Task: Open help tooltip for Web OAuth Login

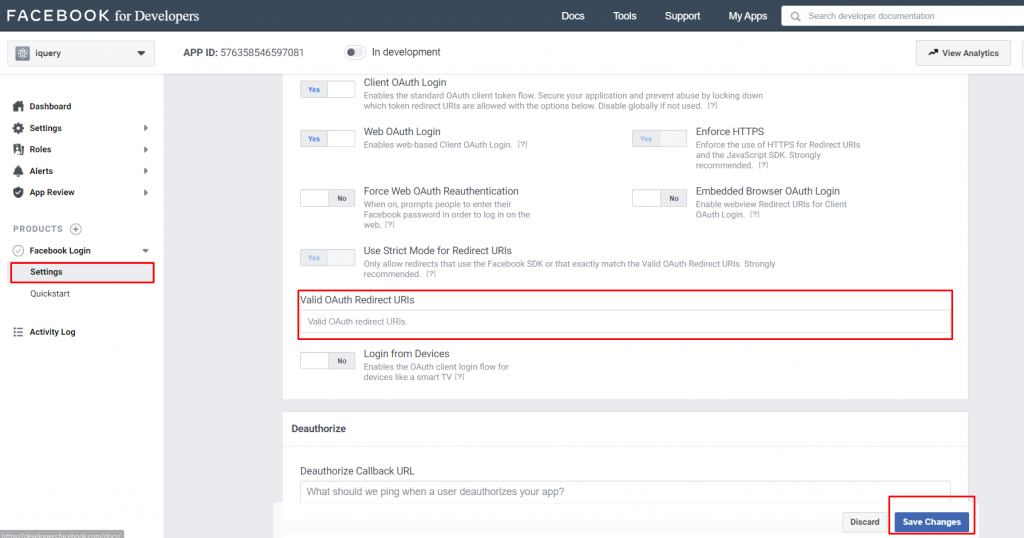Action: tap(522, 145)
